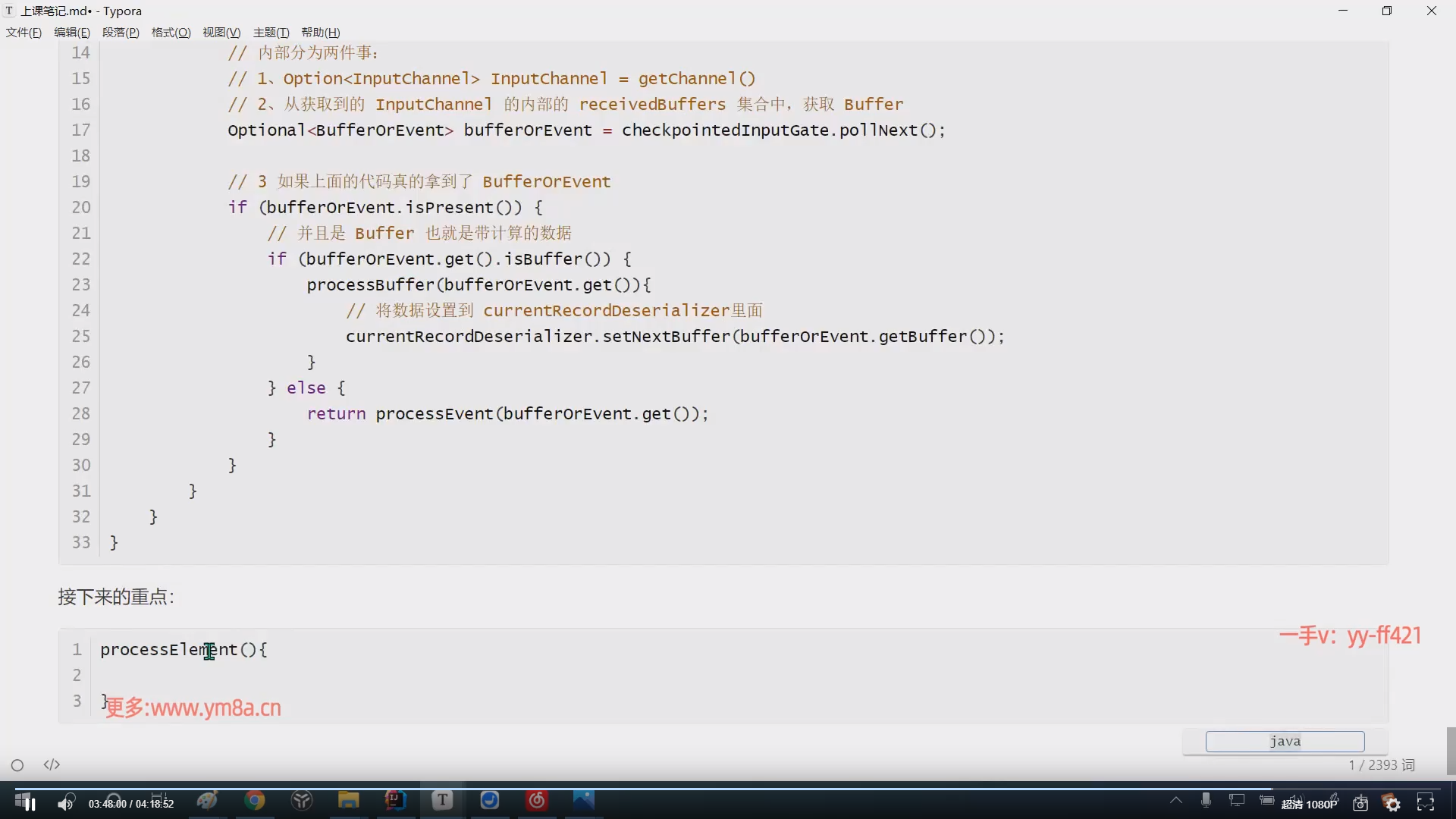Open video player settings gear
Image resolution: width=1456 pixels, height=819 pixels.
[1392, 803]
